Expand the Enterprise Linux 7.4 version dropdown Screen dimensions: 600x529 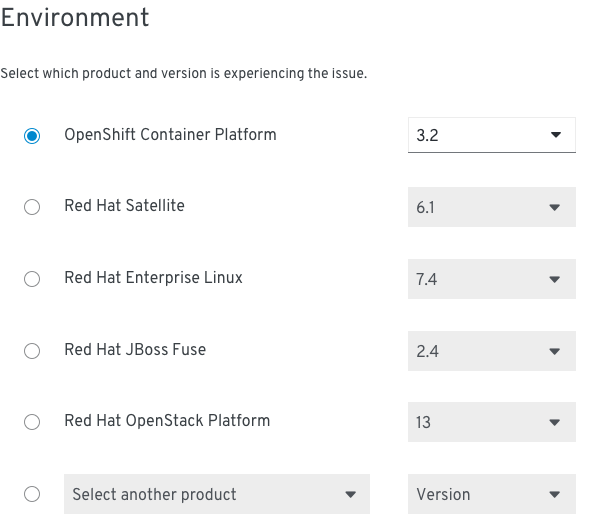click(492, 279)
